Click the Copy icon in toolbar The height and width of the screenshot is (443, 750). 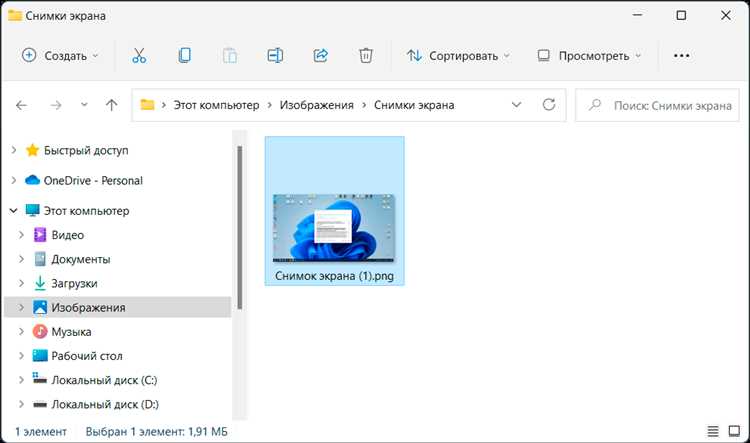tap(185, 55)
